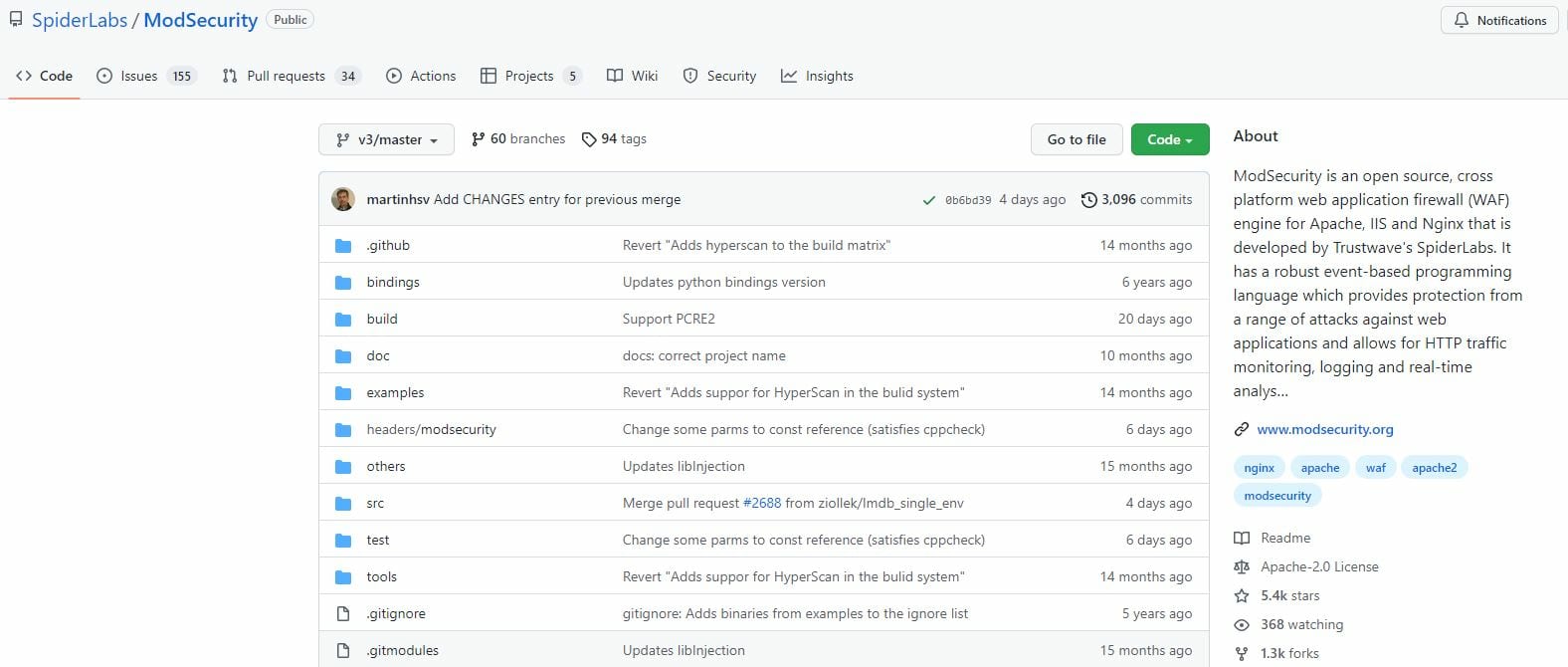Image resolution: width=1568 pixels, height=667 pixels.
Task: Open the ModSecurity repository link
Action: 201,20
